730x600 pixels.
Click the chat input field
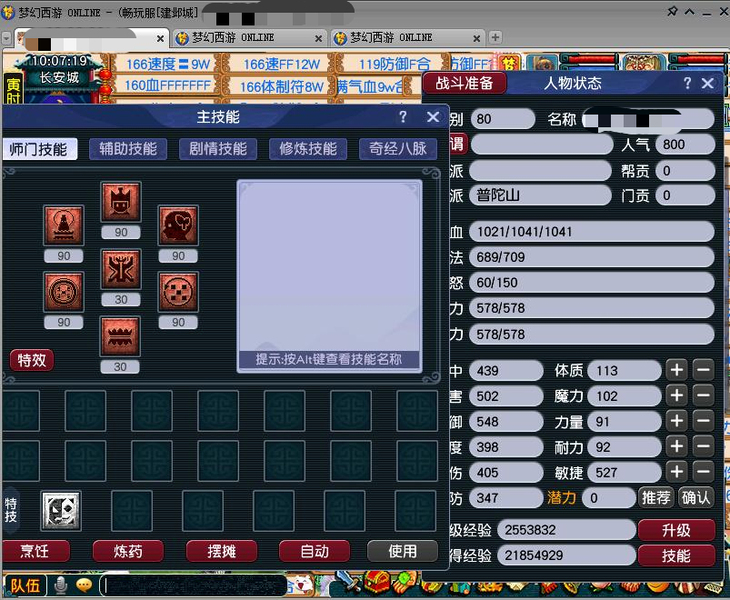pos(193,586)
